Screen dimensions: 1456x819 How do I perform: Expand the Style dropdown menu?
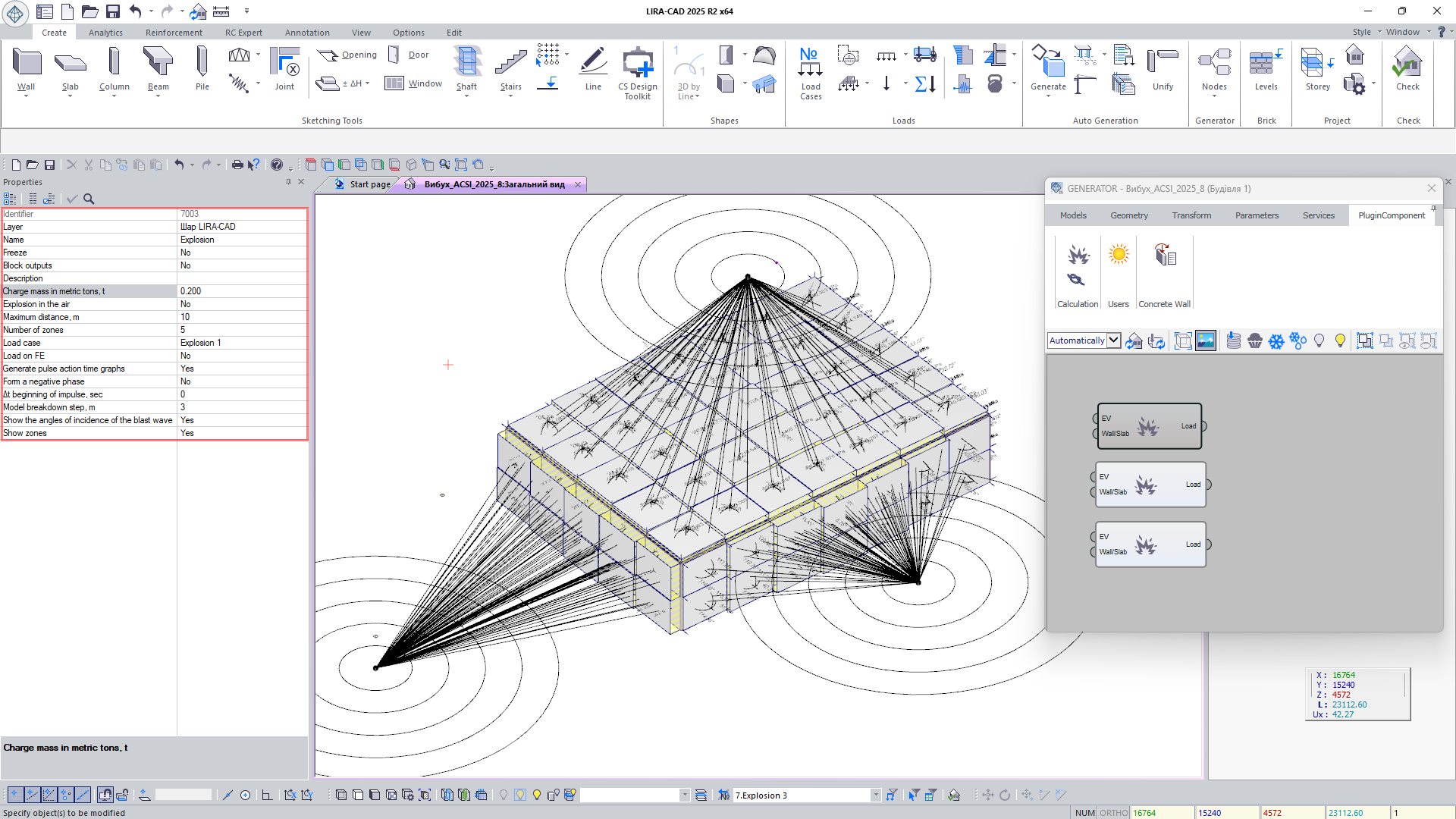1366,32
